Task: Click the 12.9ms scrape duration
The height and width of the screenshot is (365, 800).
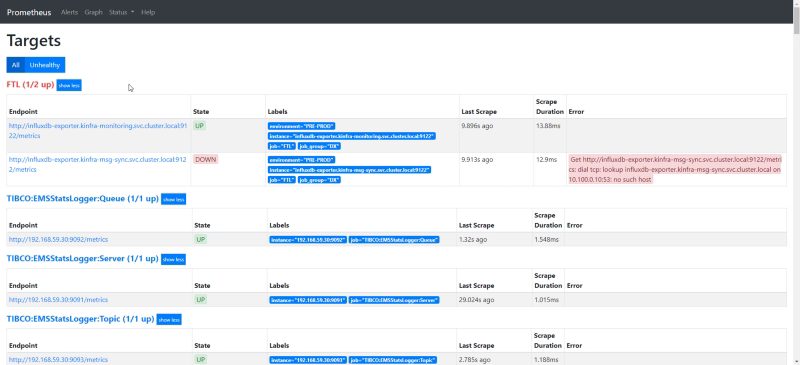Action: (546, 159)
